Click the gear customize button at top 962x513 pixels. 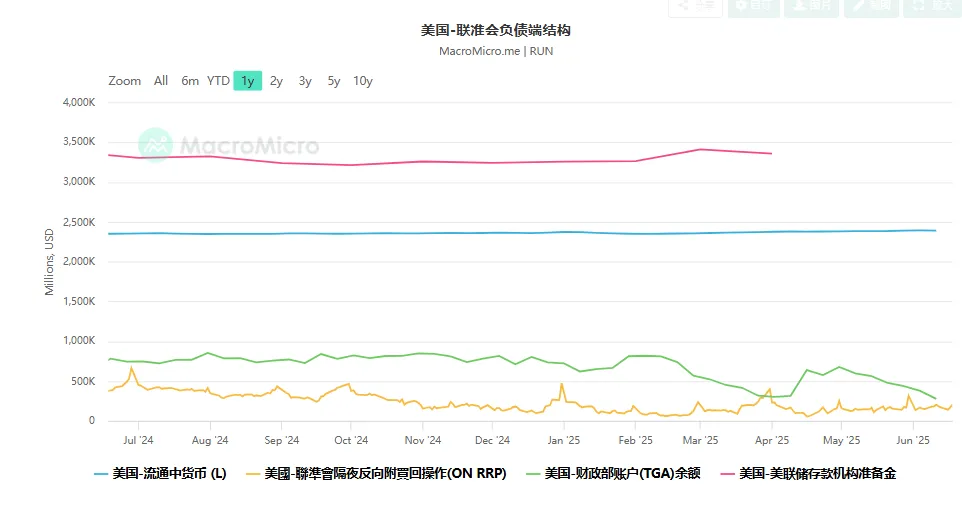click(x=753, y=6)
